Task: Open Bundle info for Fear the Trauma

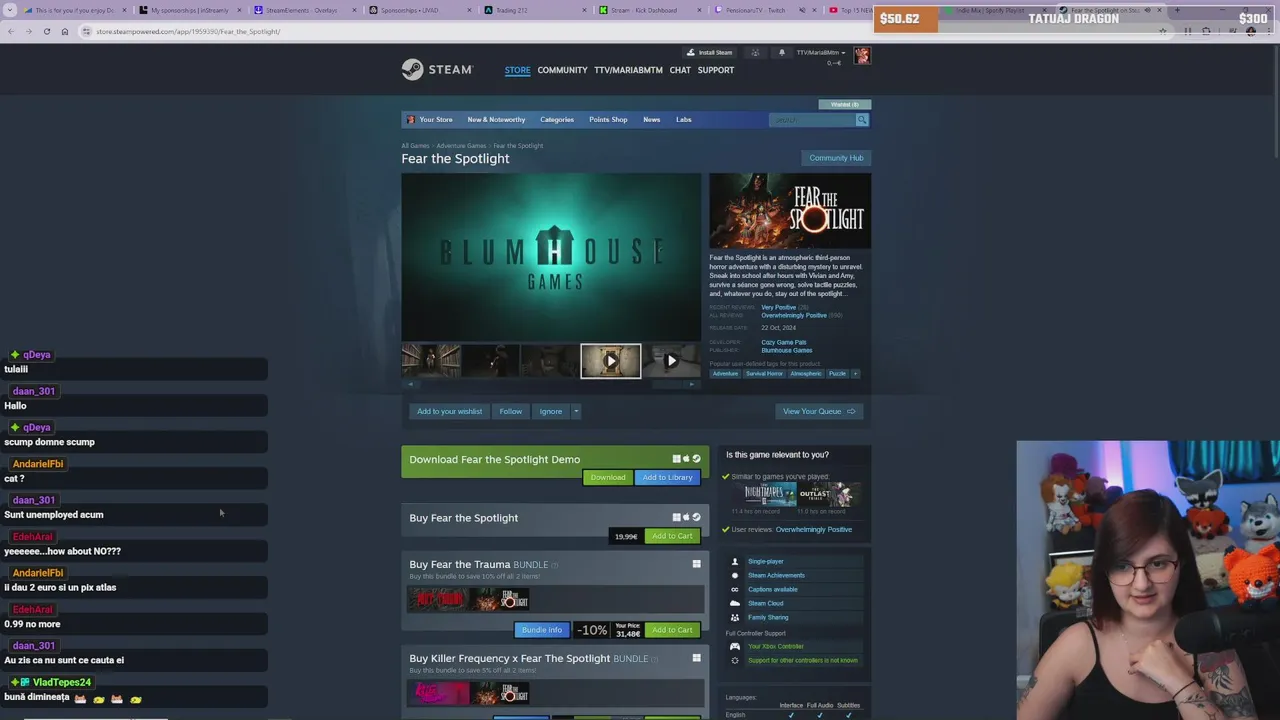Action: point(542,630)
